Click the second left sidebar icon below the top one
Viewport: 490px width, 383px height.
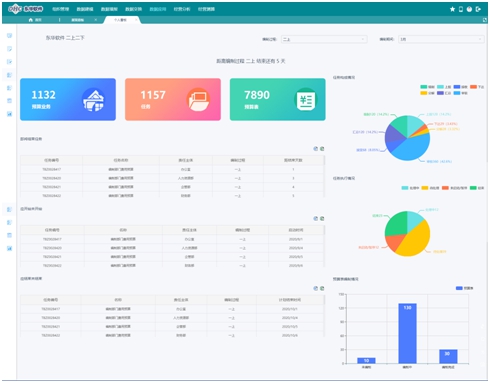pos(9,49)
